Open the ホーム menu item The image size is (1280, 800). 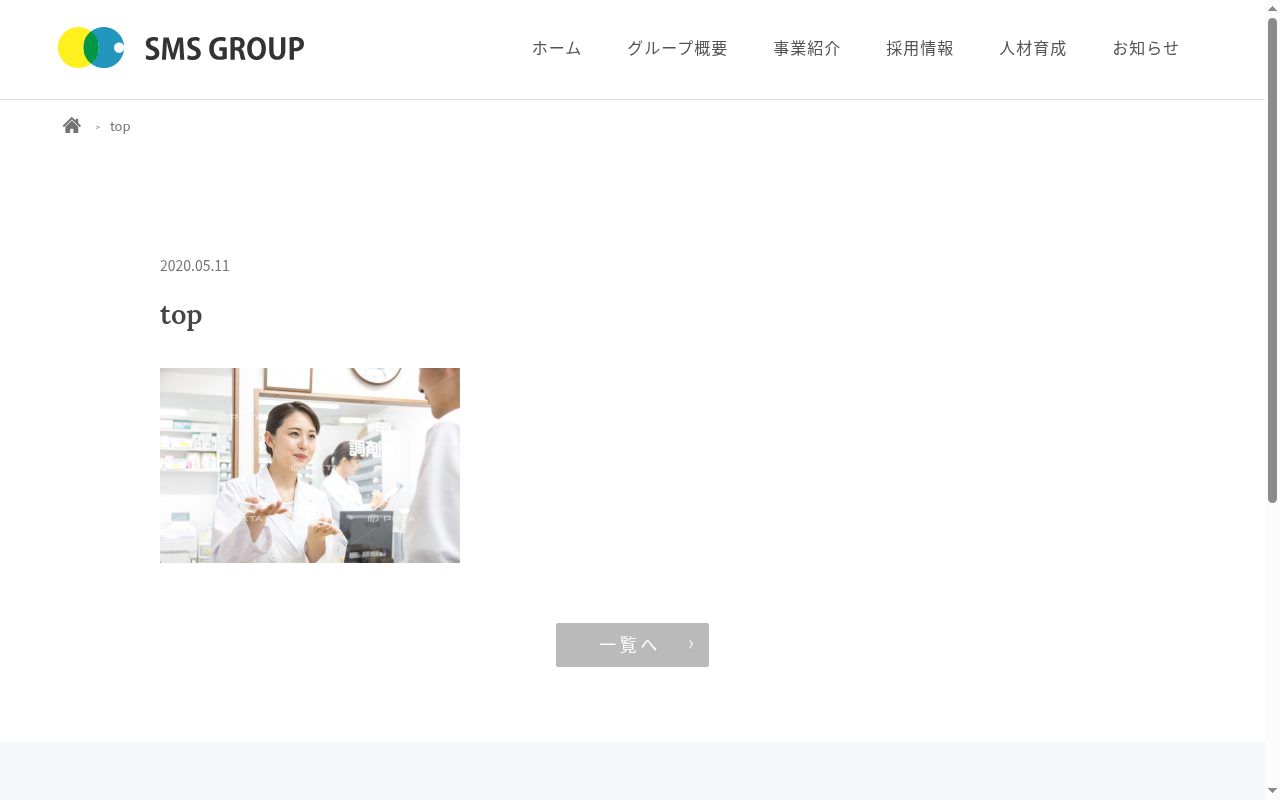(556, 48)
